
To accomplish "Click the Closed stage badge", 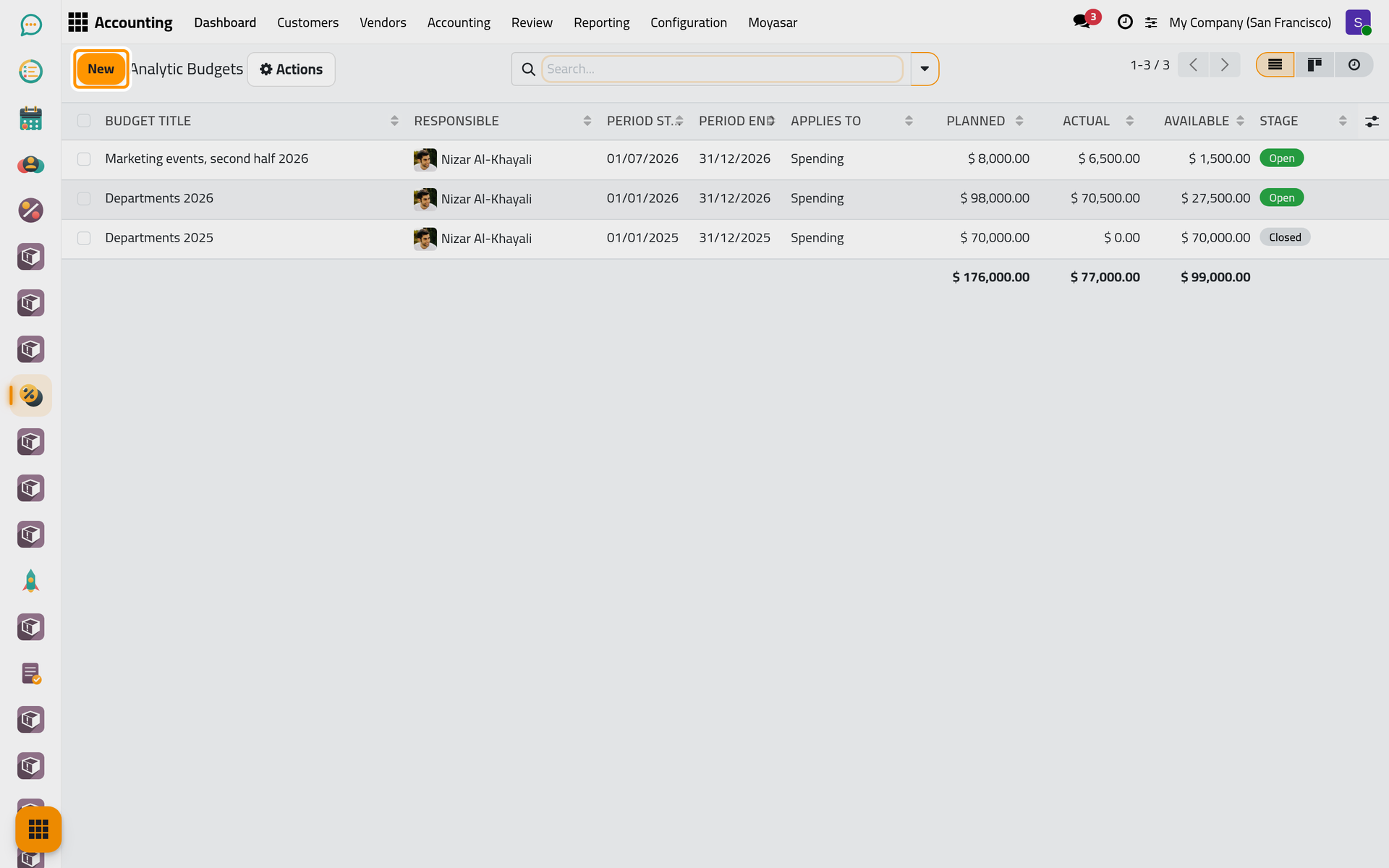I will pos(1285,237).
